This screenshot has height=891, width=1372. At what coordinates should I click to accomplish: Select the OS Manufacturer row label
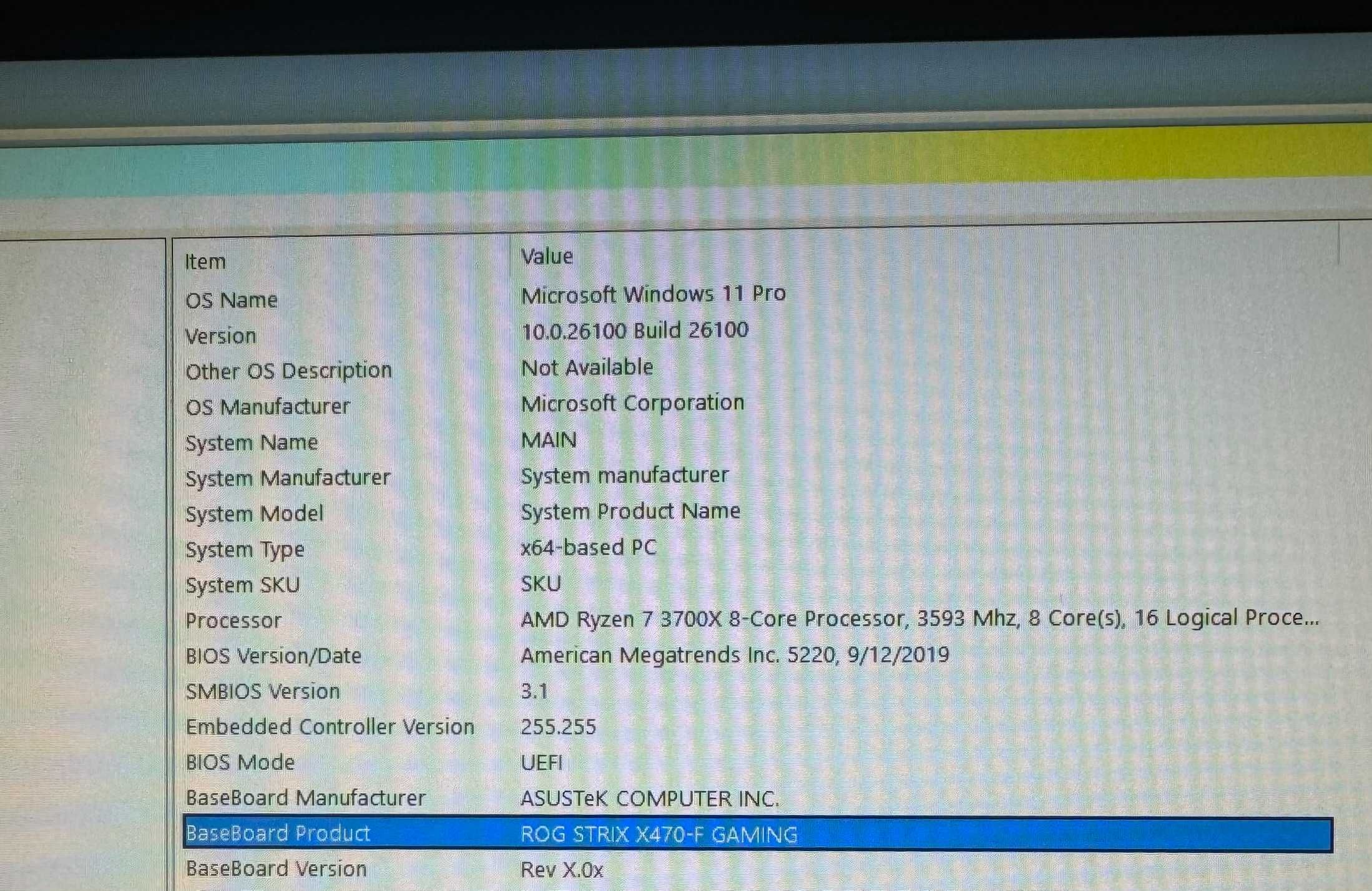pos(268,407)
